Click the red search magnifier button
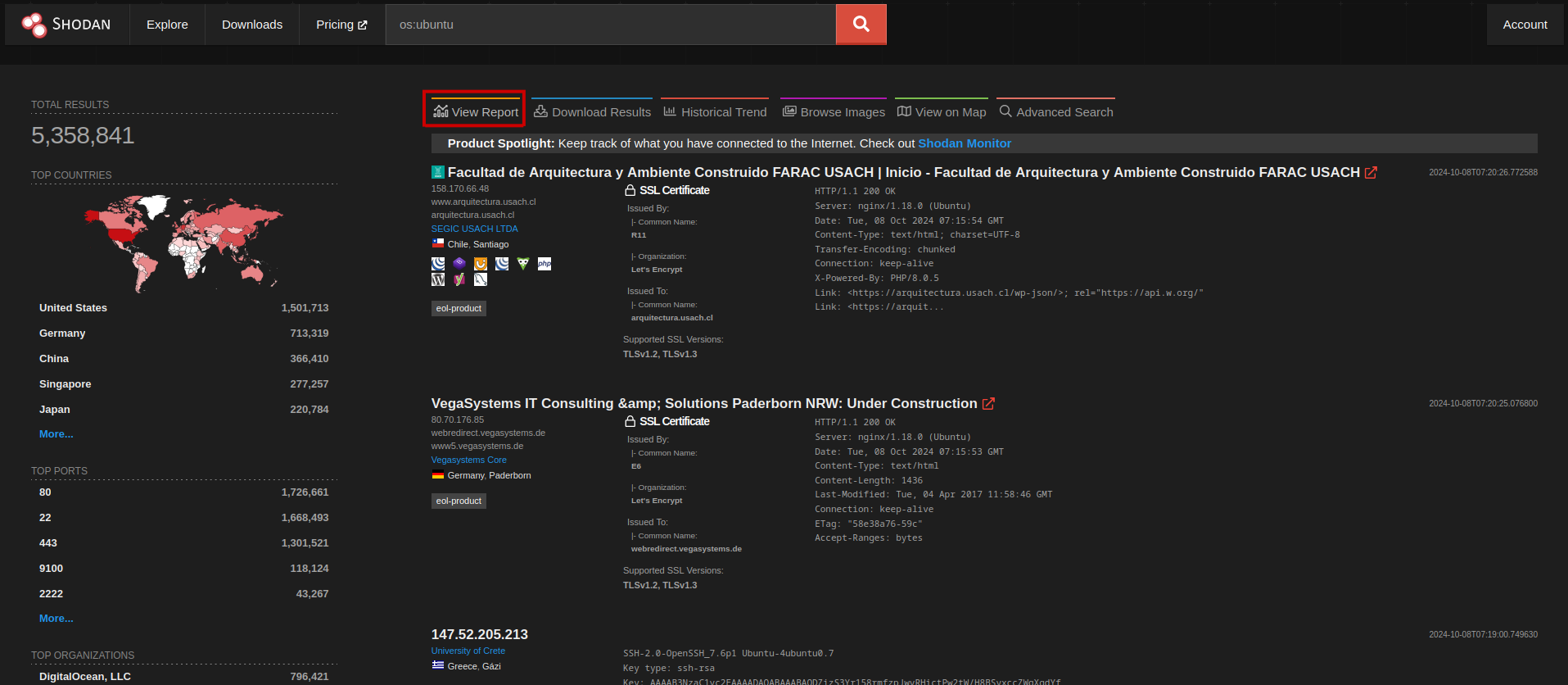The width and height of the screenshot is (1568, 685). (861, 24)
